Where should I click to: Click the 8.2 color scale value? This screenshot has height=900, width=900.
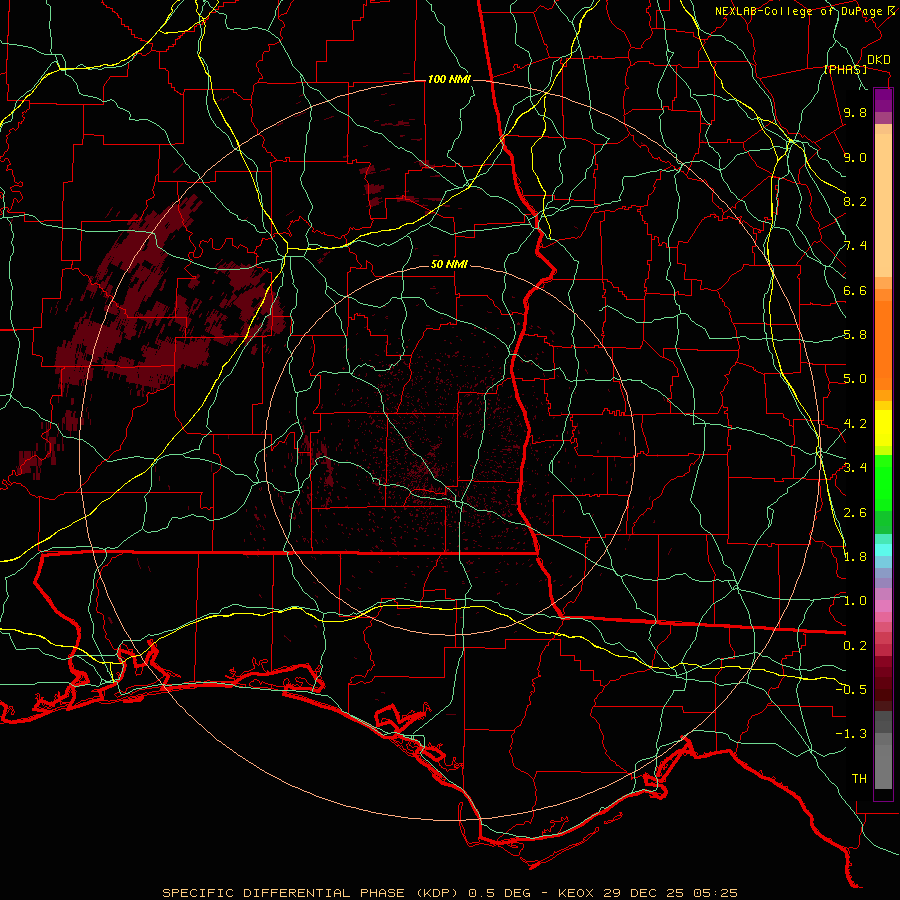[855, 201]
